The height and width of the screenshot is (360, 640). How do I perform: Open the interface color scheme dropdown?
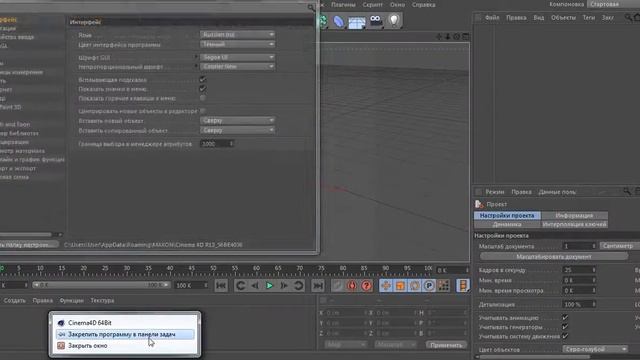[x=238, y=44]
